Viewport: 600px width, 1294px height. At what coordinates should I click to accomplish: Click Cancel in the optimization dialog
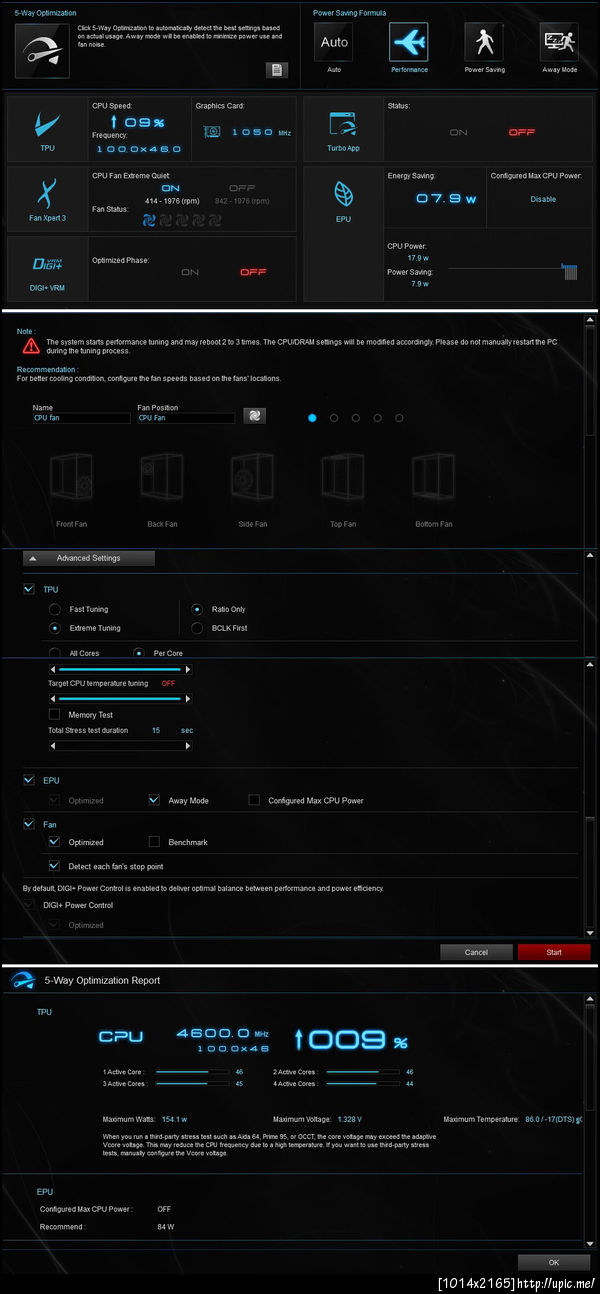476,952
